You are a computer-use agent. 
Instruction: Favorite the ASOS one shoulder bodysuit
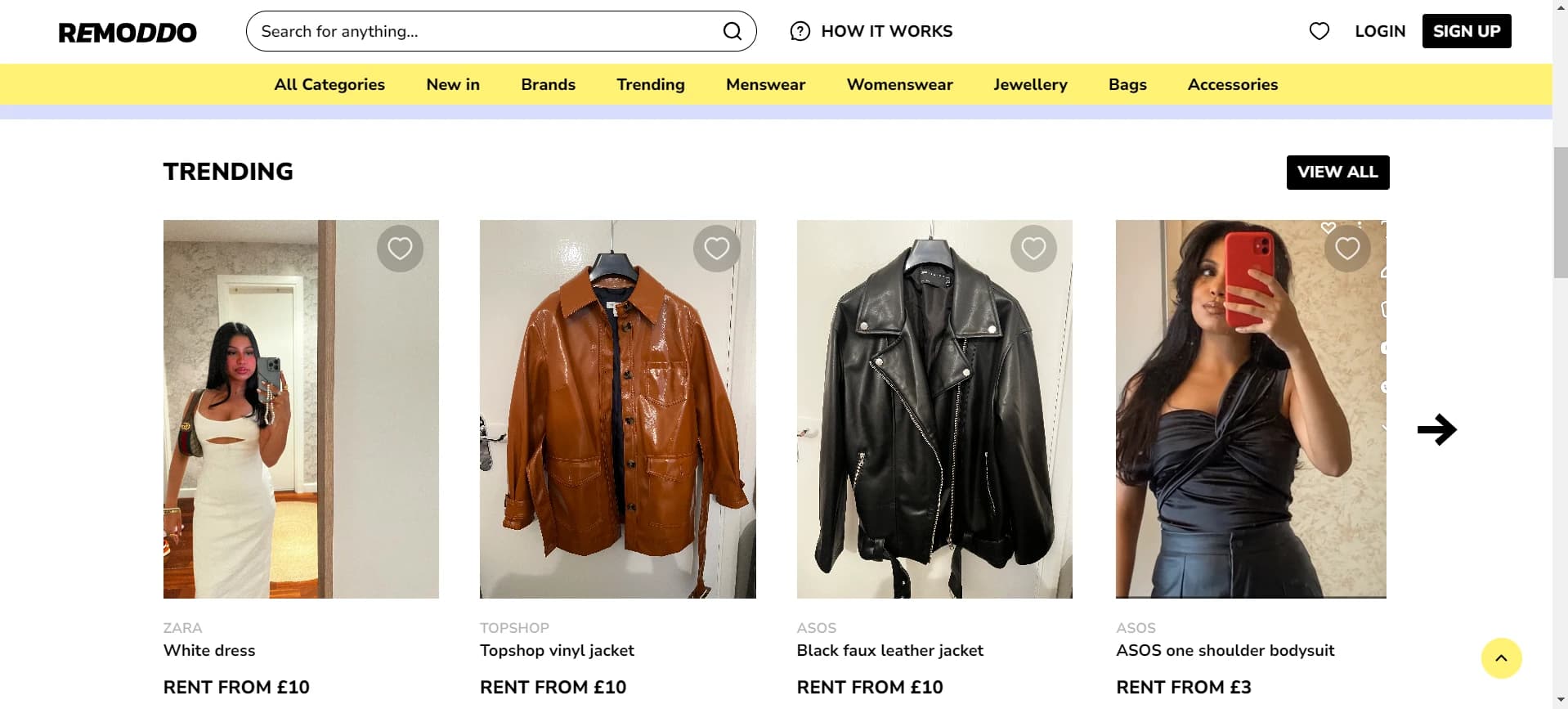(1347, 248)
